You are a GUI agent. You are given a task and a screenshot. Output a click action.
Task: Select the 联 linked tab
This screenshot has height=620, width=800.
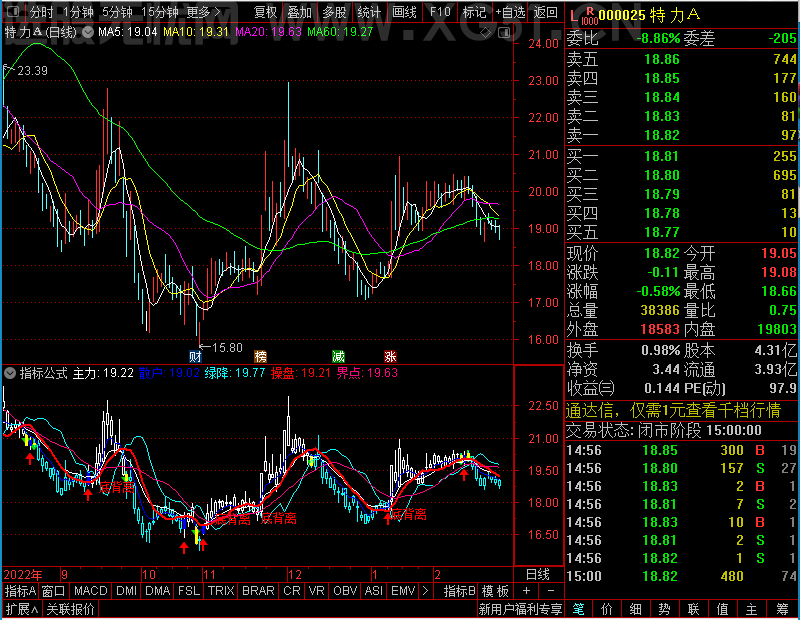click(693, 609)
